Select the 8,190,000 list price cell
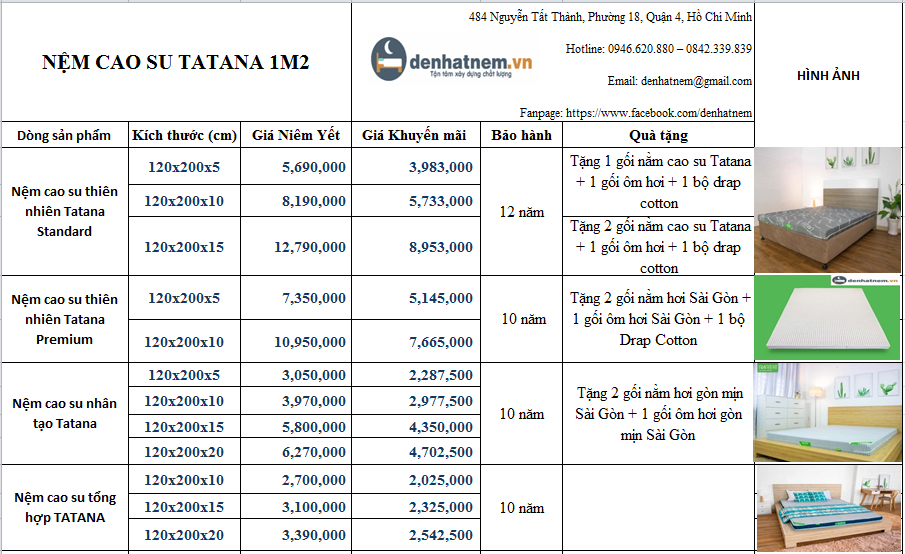This screenshot has height=554, width=905. point(296,201)
